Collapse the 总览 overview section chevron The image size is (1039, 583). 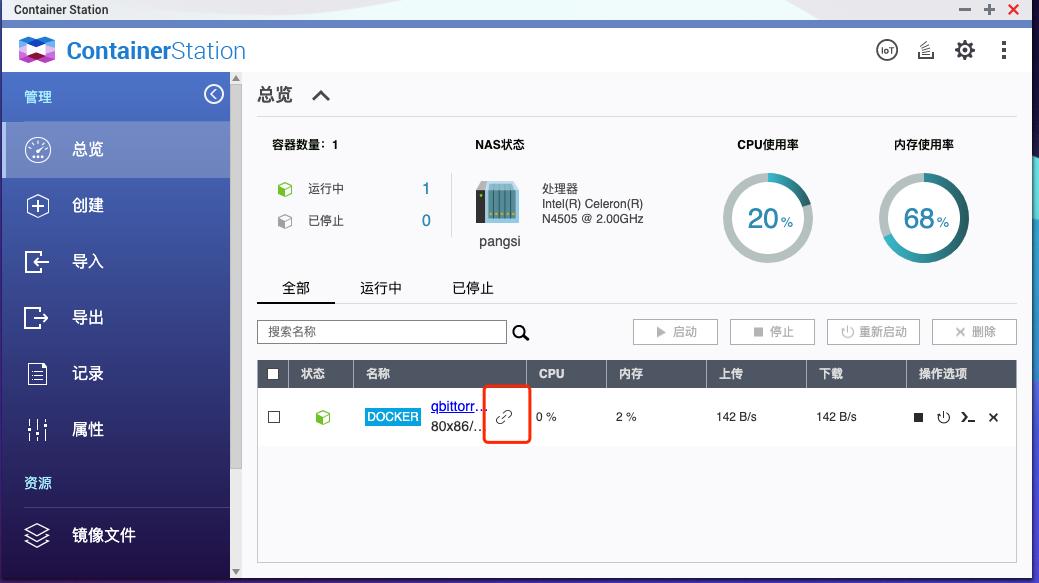coord(322,95)
